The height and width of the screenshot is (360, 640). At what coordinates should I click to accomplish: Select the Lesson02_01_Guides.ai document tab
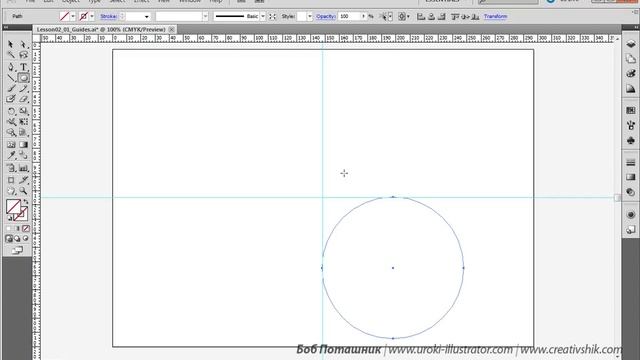(101, 29)
